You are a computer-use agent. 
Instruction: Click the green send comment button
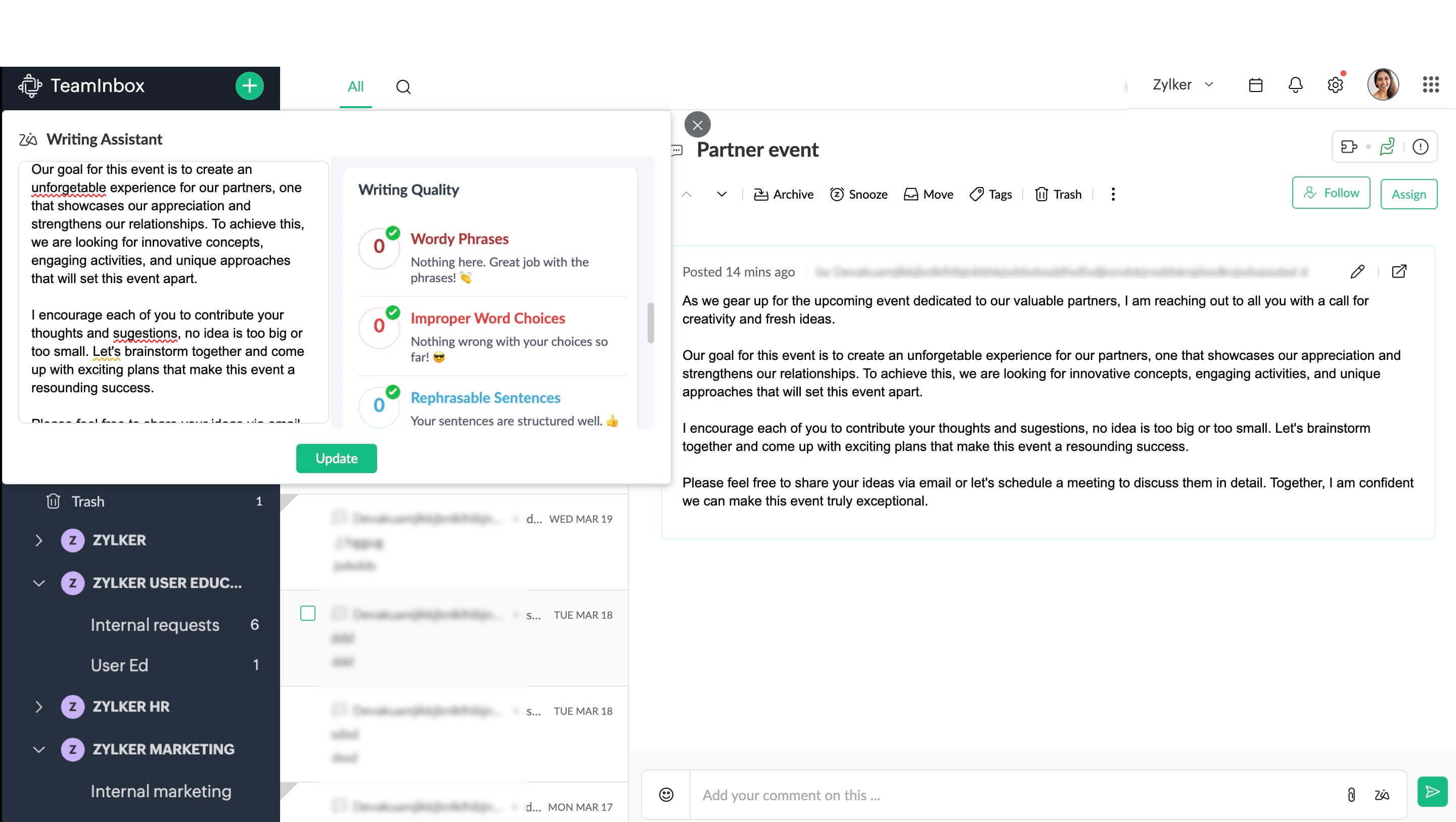tap(1432, 792)
